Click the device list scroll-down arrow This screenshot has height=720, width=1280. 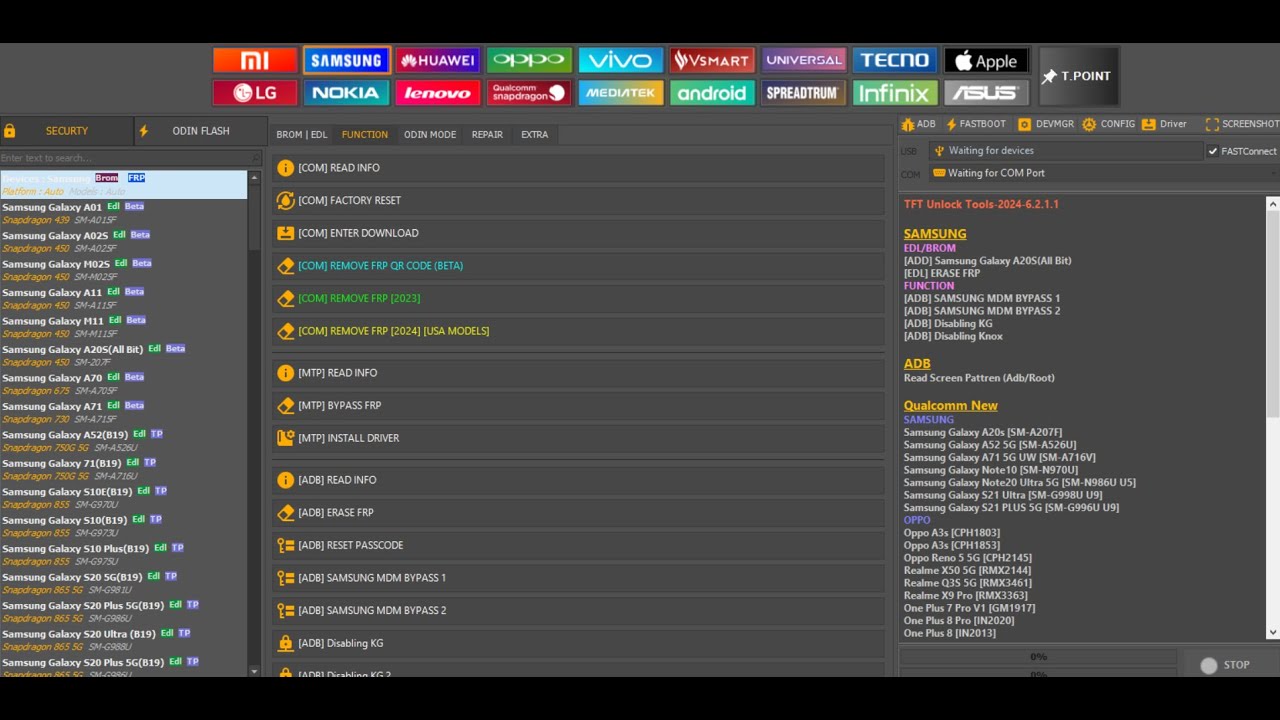(254, 671)
